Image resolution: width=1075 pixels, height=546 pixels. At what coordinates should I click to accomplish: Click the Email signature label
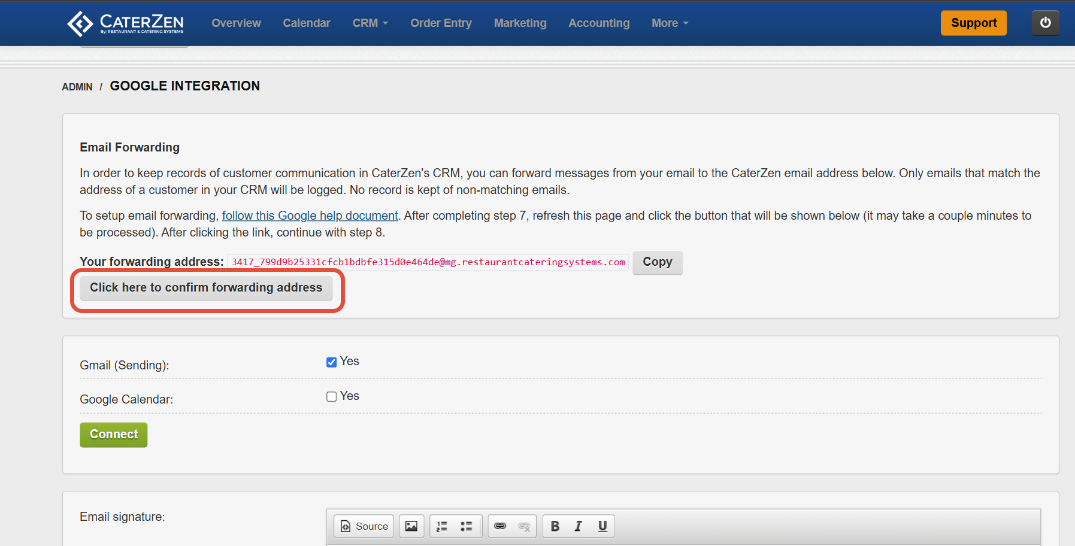pyautogui.click(x=122, y=517)
